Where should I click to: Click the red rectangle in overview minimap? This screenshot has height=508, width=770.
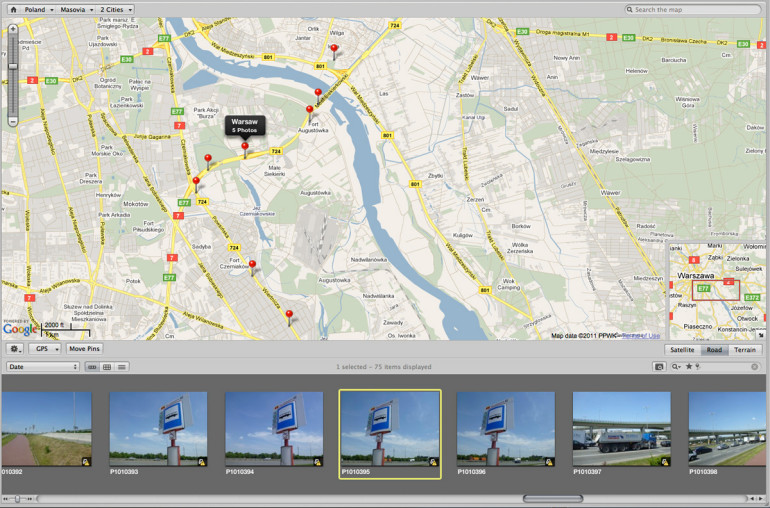(715, 290)
